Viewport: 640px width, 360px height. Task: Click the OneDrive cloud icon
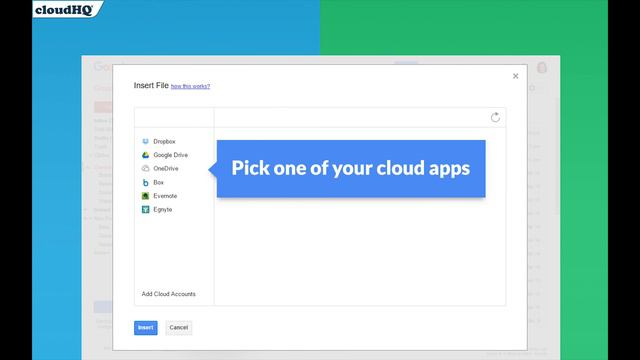coord(145,168)
